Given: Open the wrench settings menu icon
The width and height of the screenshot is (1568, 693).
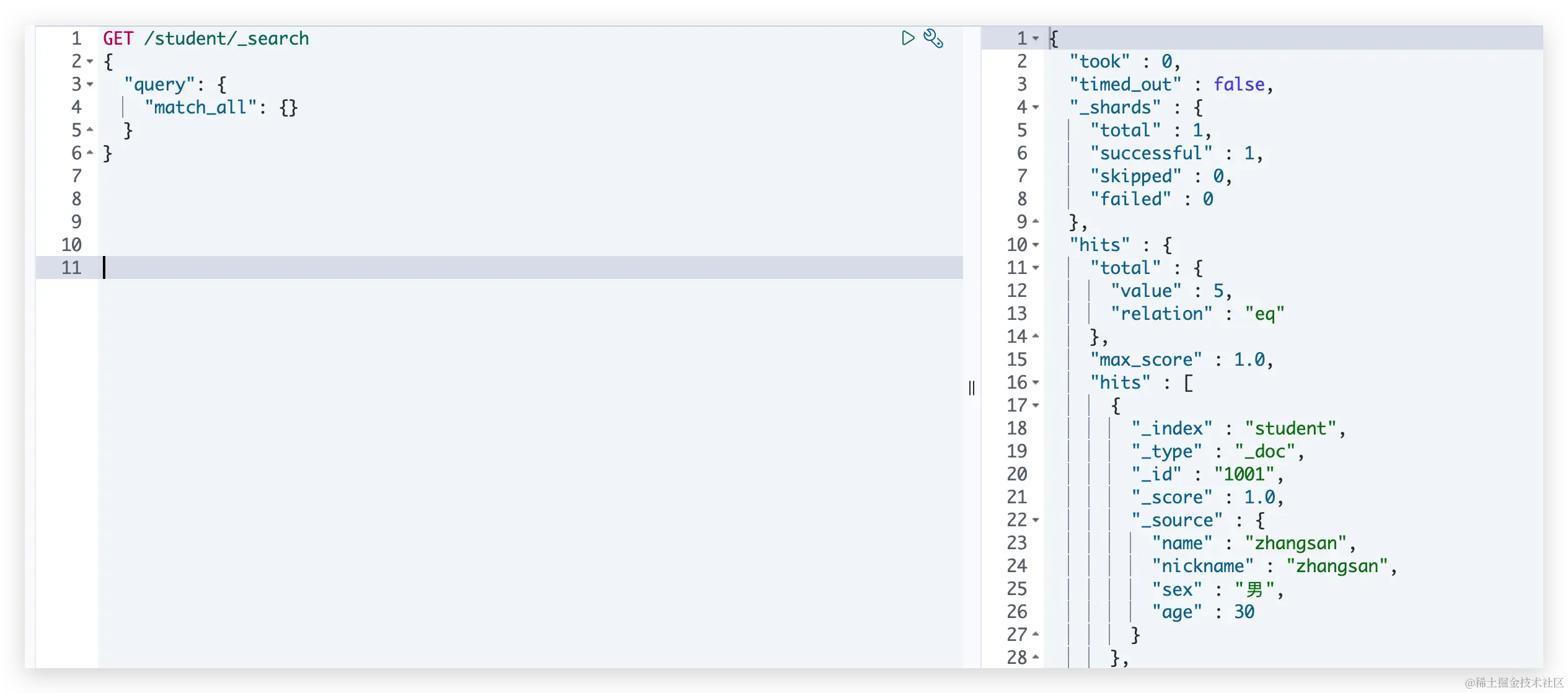Looking at the screenshot, I should [933, 38].
